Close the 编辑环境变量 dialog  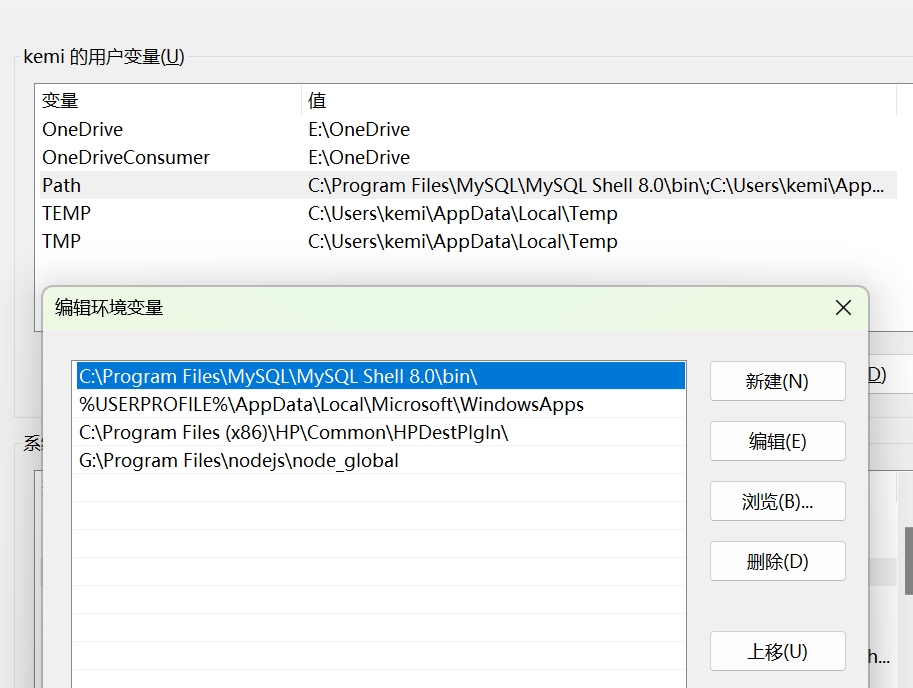pyautogui.click(x=843, y=308)
